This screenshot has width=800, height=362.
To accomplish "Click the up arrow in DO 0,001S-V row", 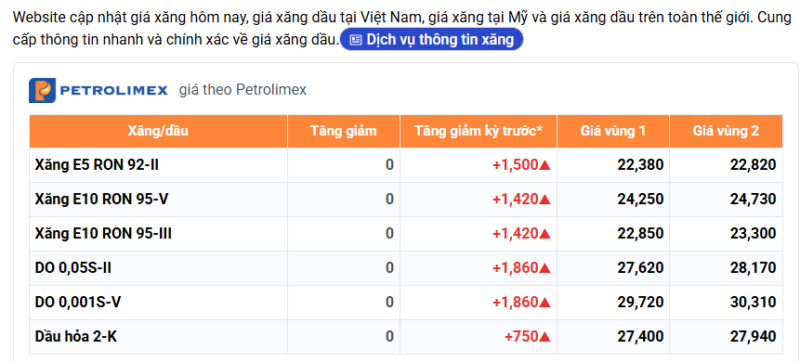I will pos(545,303).
